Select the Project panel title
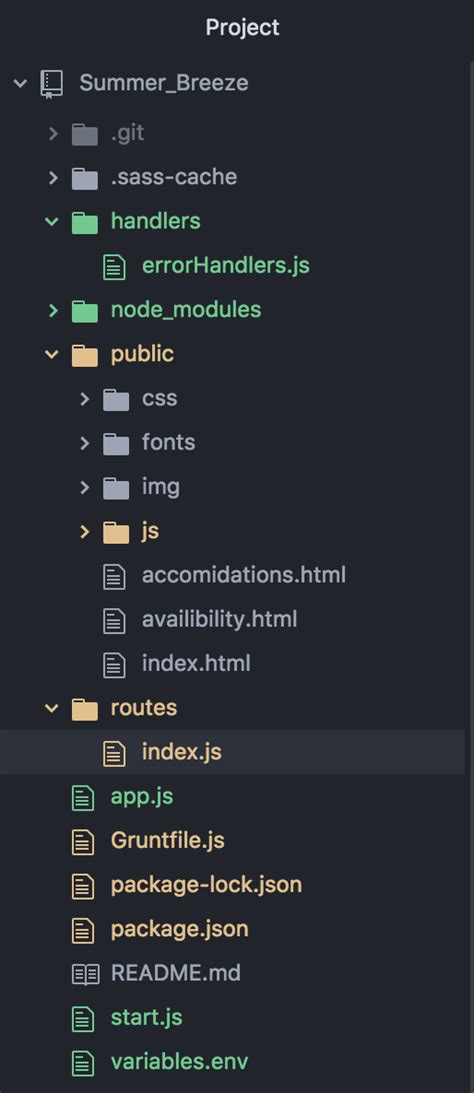Viewport: 474px width, 1093px height. pos(242,27)
